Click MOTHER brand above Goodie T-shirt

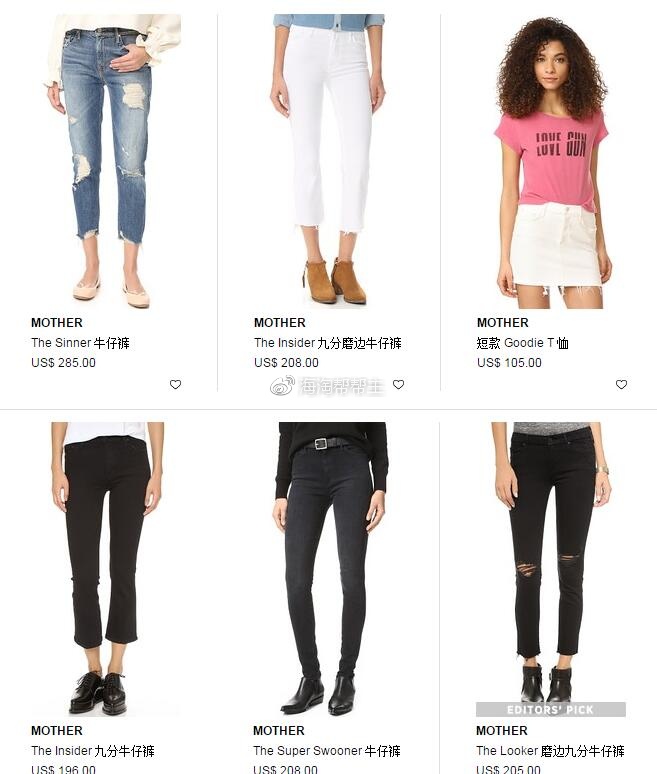tap(502, 323)
